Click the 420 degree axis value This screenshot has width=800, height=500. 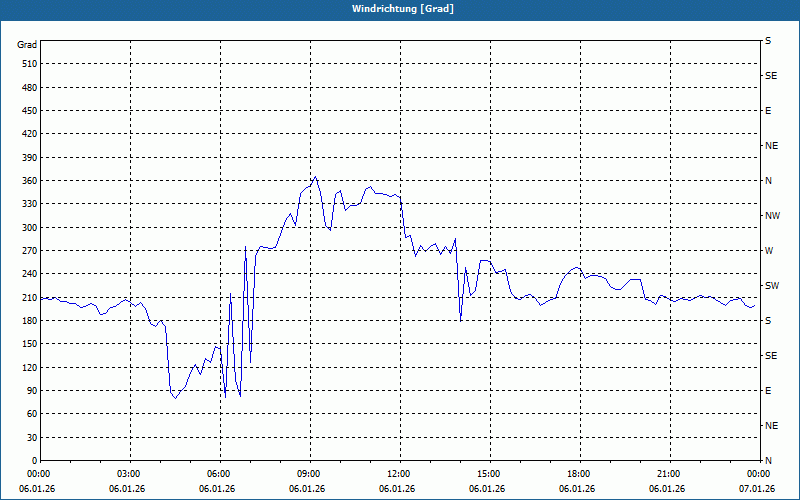(30, 134)
